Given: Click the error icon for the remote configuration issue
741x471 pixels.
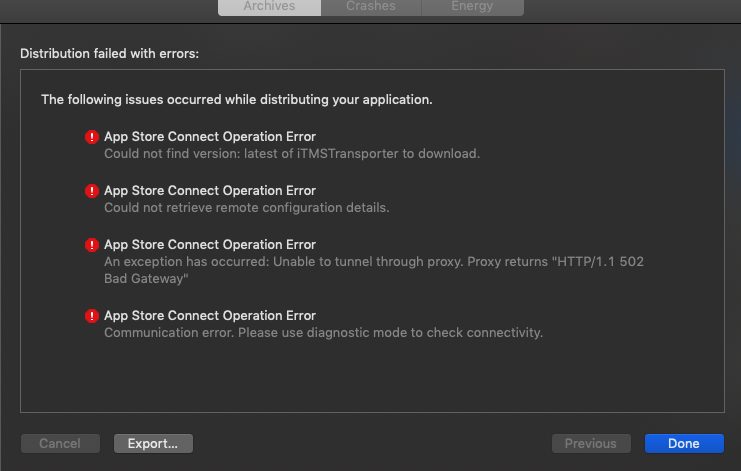Looking at the screenshot, I should click(92, 191).
